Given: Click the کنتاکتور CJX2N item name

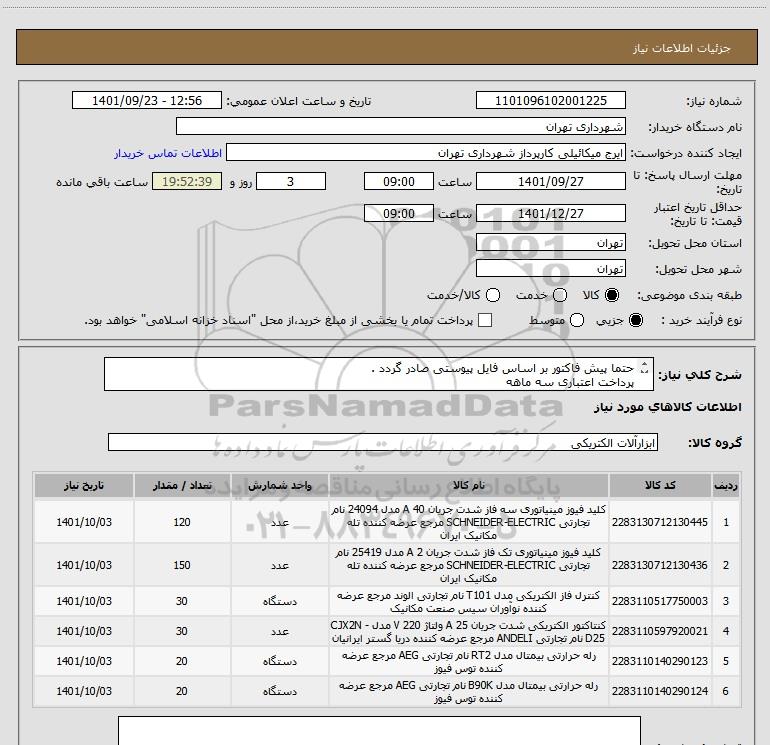Looking at the screenshot, I should pyautogui.click(x=468, y=632).
